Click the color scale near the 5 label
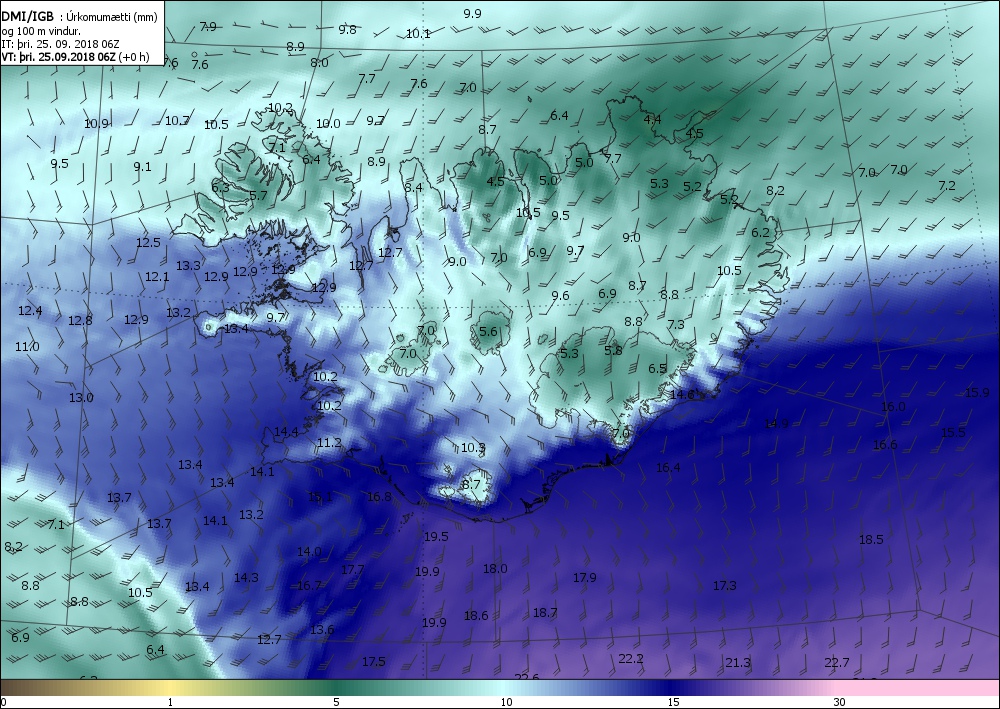This screenshot has width=1000, height=709. pos(336,687)
